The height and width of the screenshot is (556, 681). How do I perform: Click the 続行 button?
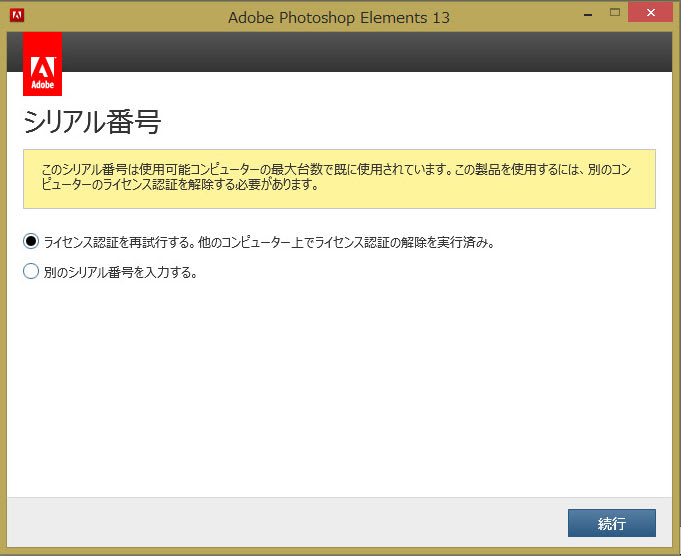coord(612,523)
